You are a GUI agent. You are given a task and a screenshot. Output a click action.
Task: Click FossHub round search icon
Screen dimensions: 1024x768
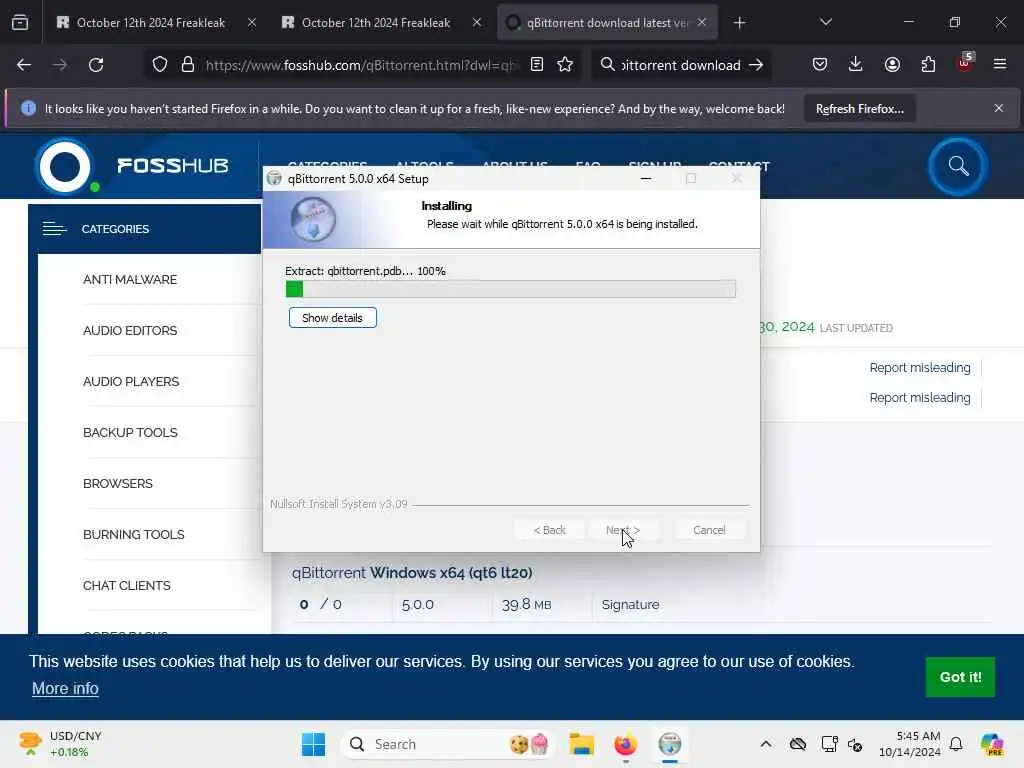tap(958, 166)
